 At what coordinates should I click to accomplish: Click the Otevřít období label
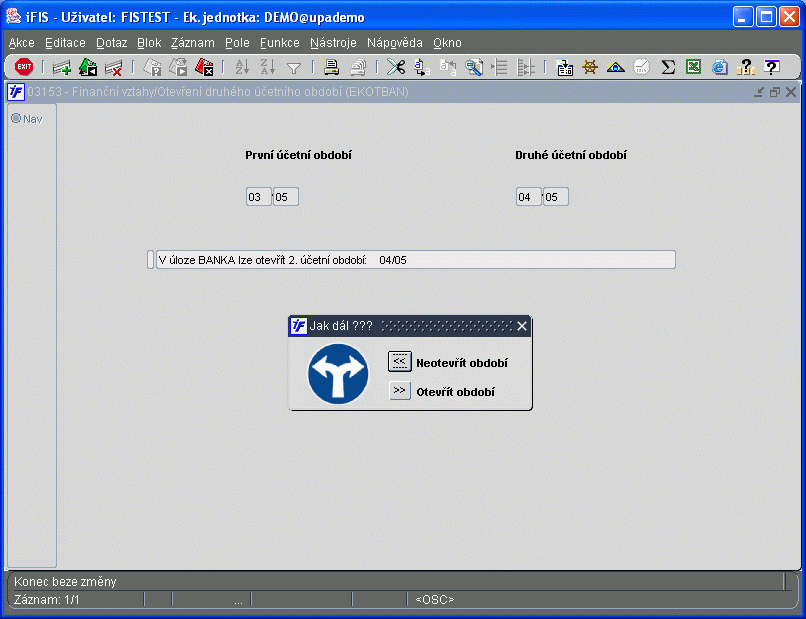pos(455,392)
